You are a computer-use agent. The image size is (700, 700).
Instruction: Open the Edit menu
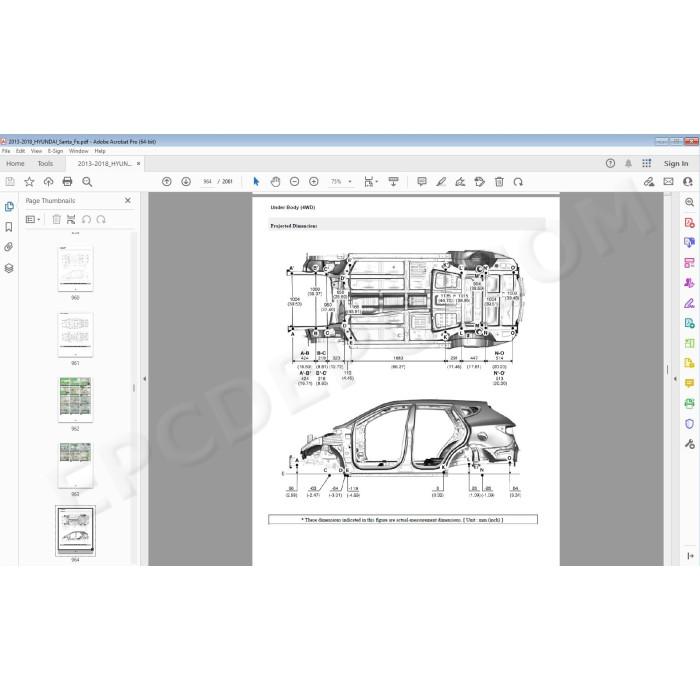[21, 151]
